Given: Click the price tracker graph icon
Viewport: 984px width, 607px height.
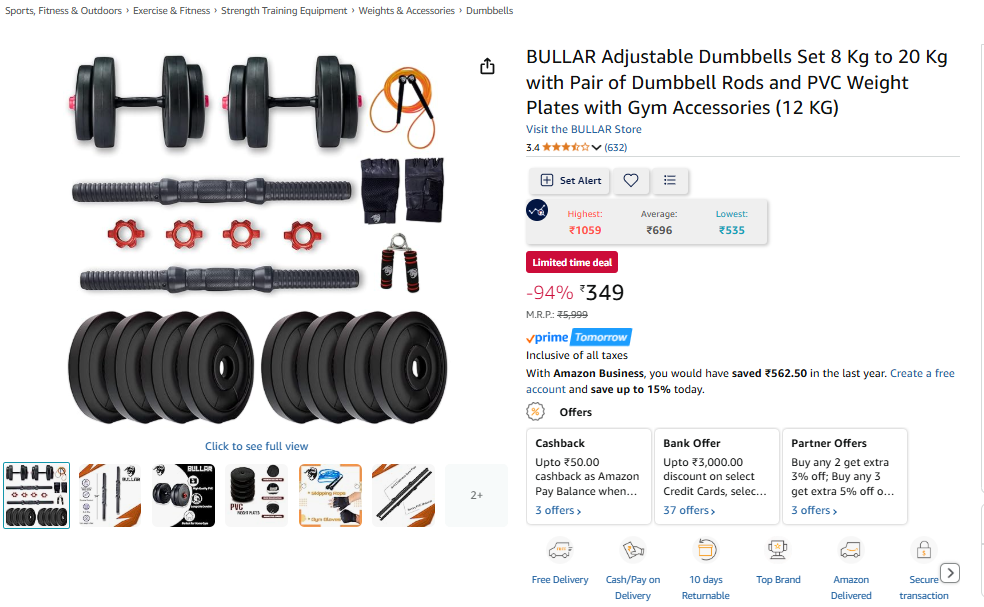Looking at the screenshot, I should [x=537, y=210].
